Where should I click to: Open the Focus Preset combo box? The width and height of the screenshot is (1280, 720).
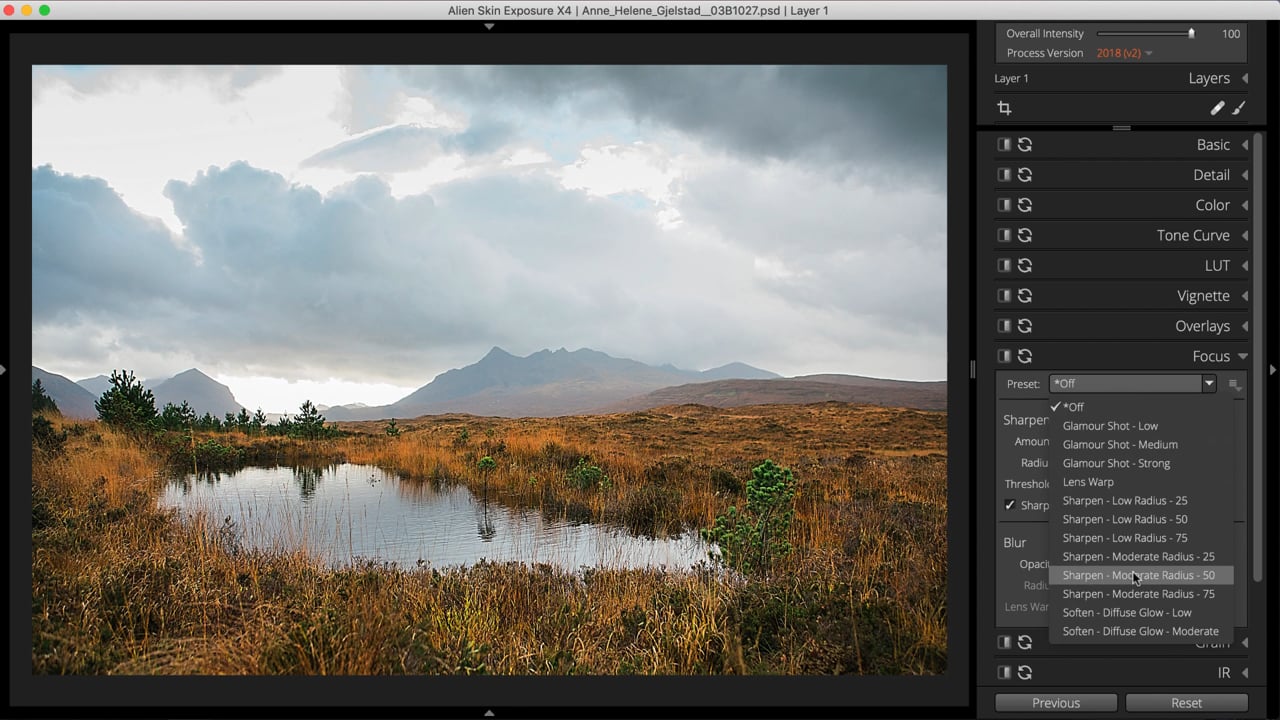[x=1132, y=384]
